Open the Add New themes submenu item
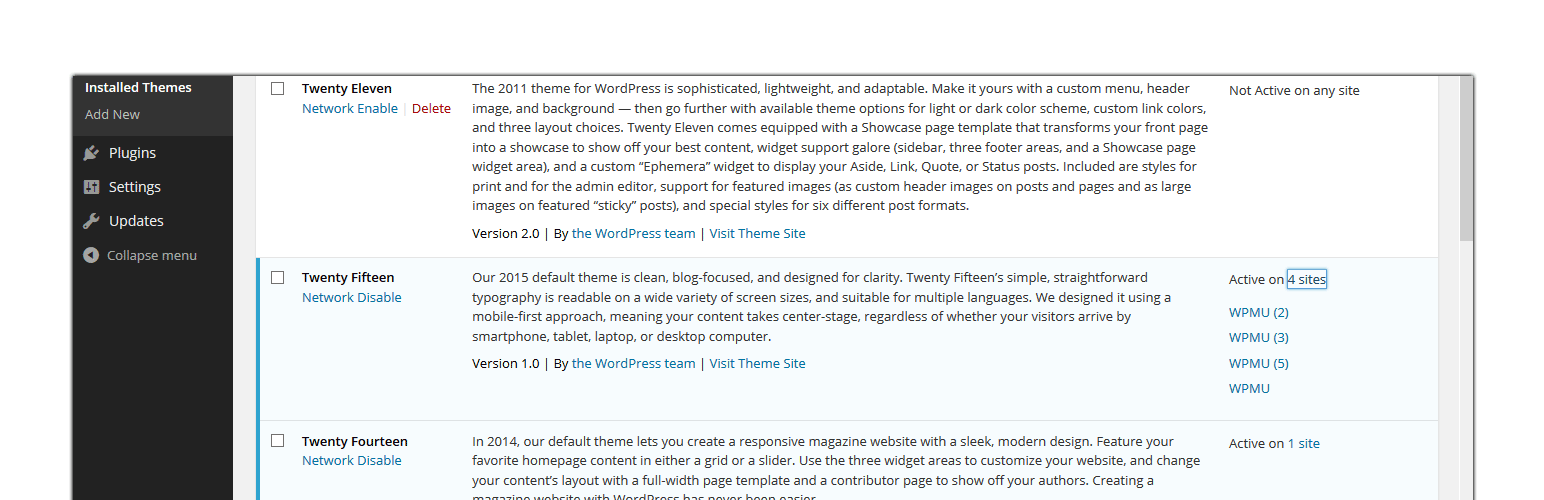The image size is (1544, 500). (x=112, y=114)
